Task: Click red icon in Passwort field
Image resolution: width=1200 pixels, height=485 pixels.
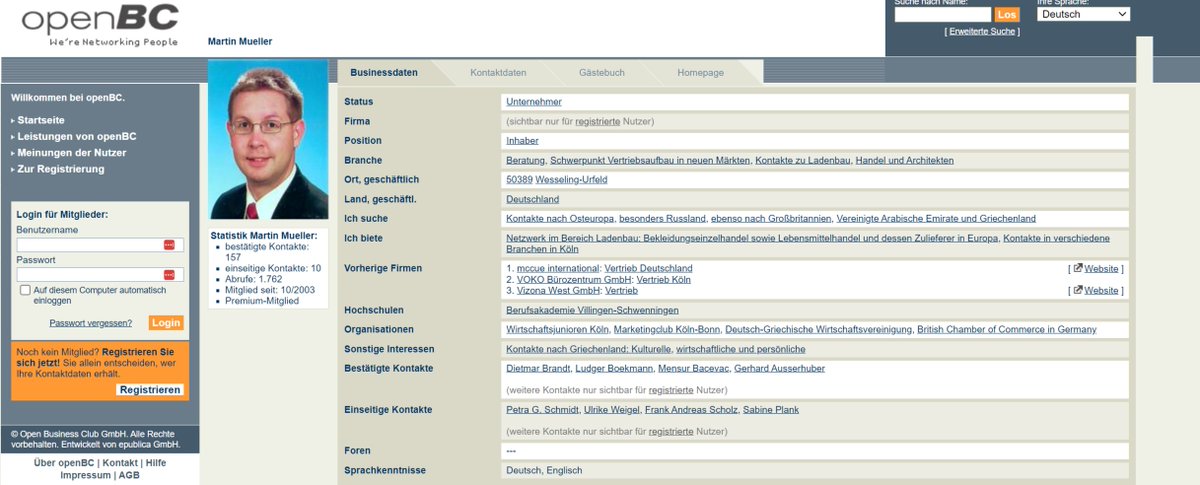Action: point(170,275)
